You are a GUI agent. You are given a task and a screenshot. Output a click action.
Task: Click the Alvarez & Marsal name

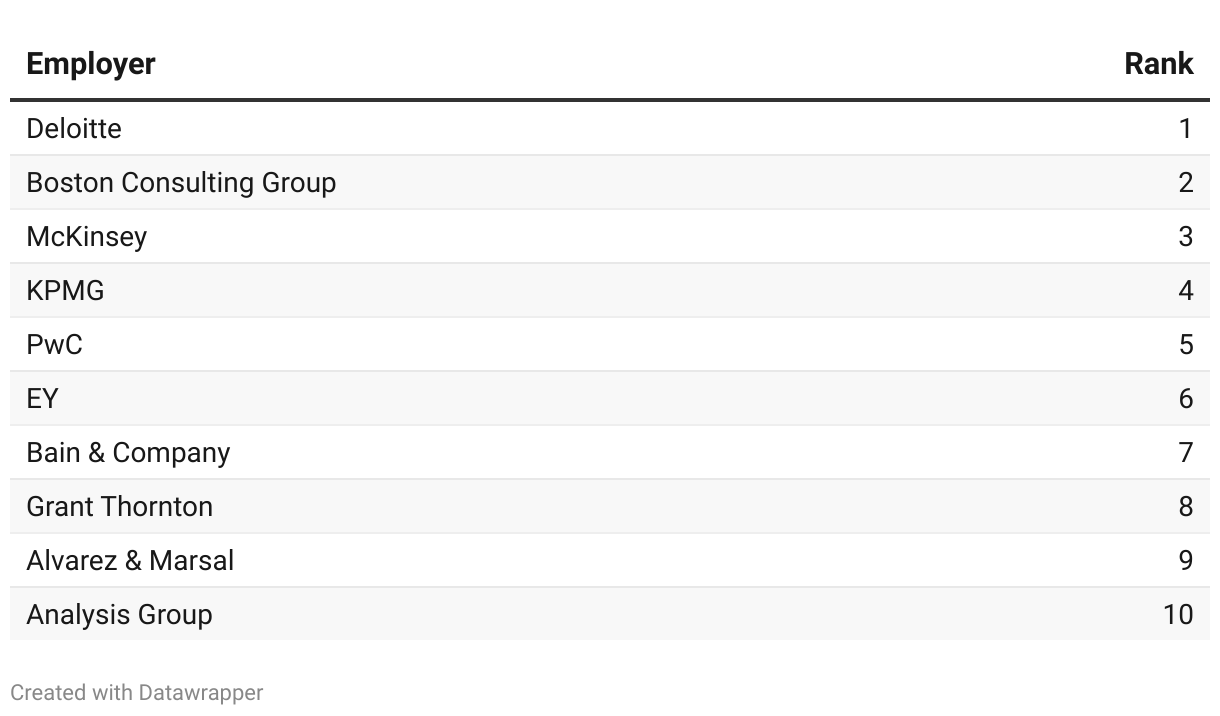130,560
